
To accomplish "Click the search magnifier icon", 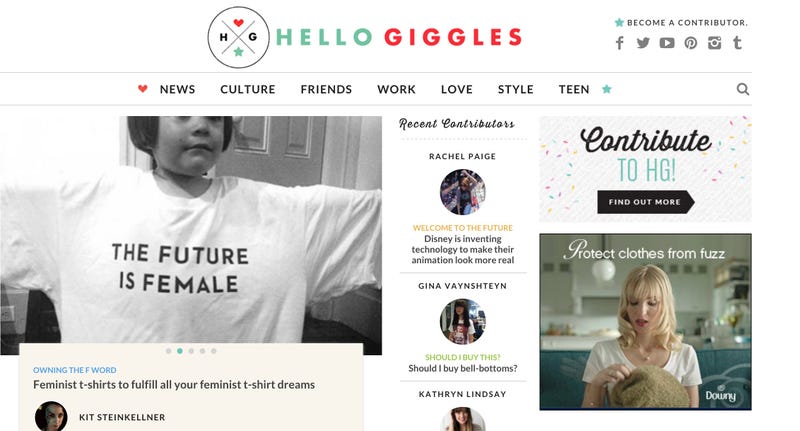I will [x=743, y=89].
